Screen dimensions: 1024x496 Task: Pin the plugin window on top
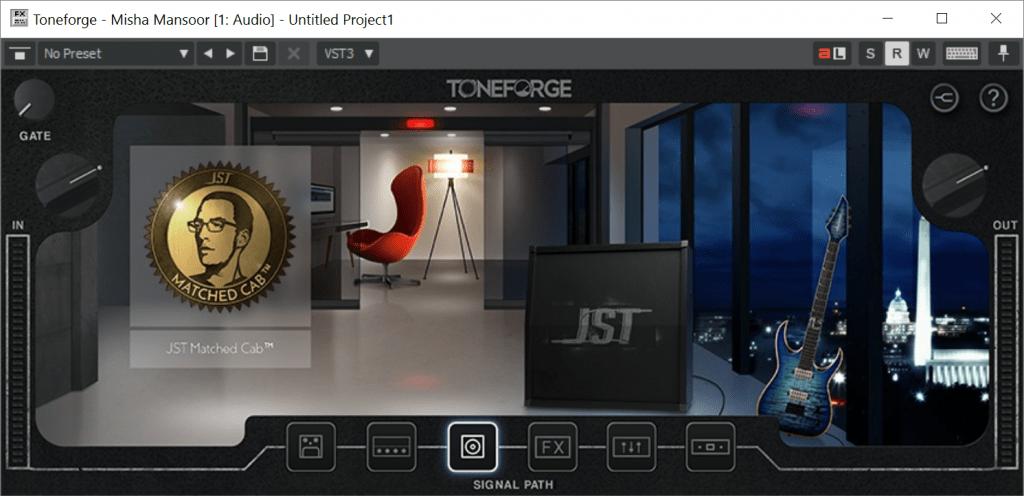click(x=1004, y=54)
